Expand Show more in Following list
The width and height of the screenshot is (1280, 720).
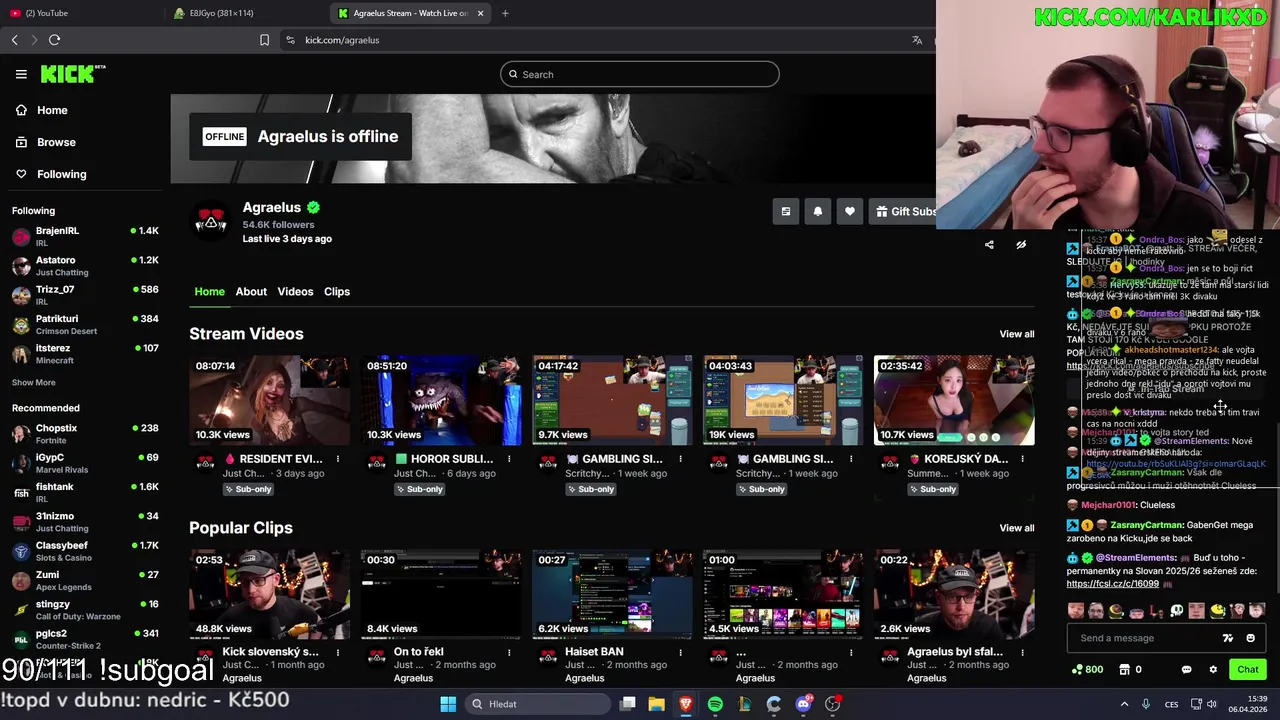click(x=34, y=382)
